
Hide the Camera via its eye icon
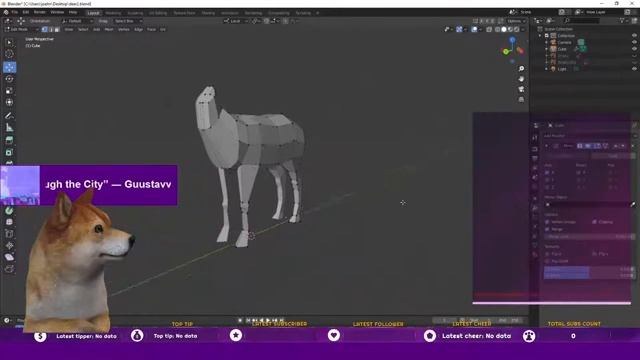click(x=634, y=42)
